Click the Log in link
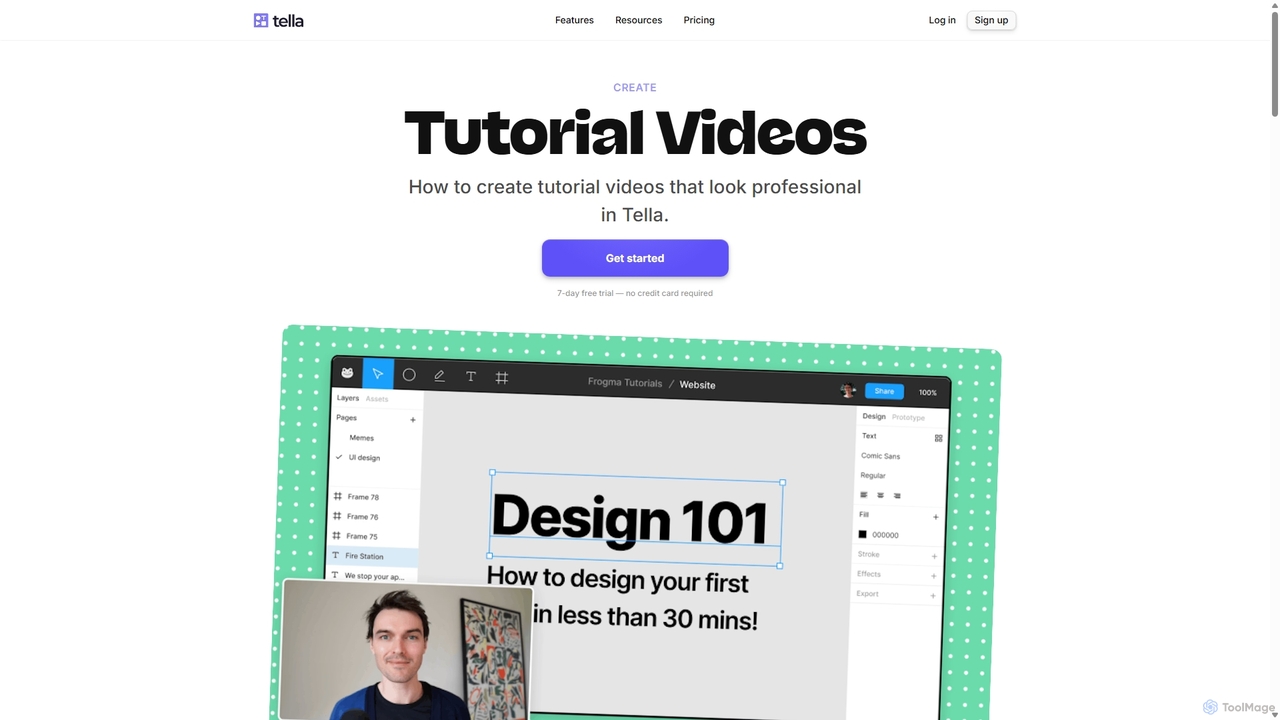The image size is (1280, 720). coord(942,20)
